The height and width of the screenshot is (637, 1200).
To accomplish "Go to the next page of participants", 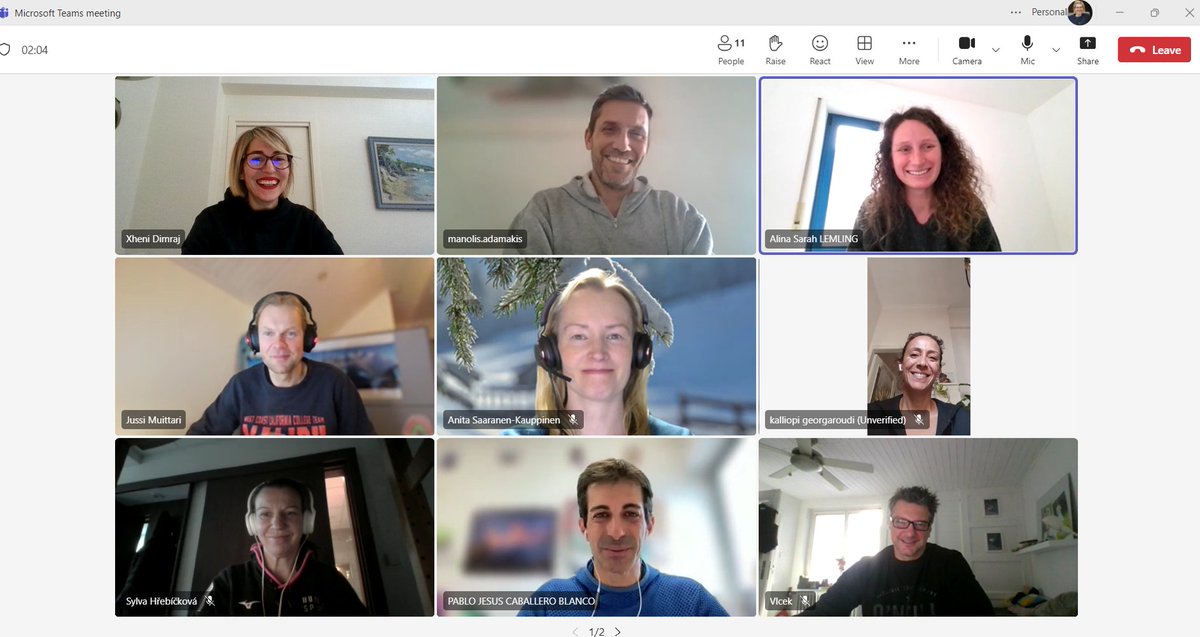I will pyautogui.click(x=618, y=631).
